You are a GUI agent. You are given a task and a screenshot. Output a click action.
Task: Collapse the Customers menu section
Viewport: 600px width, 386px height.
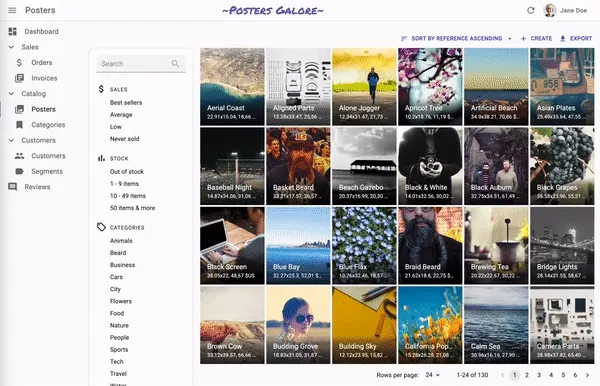[x=11, y=140]
